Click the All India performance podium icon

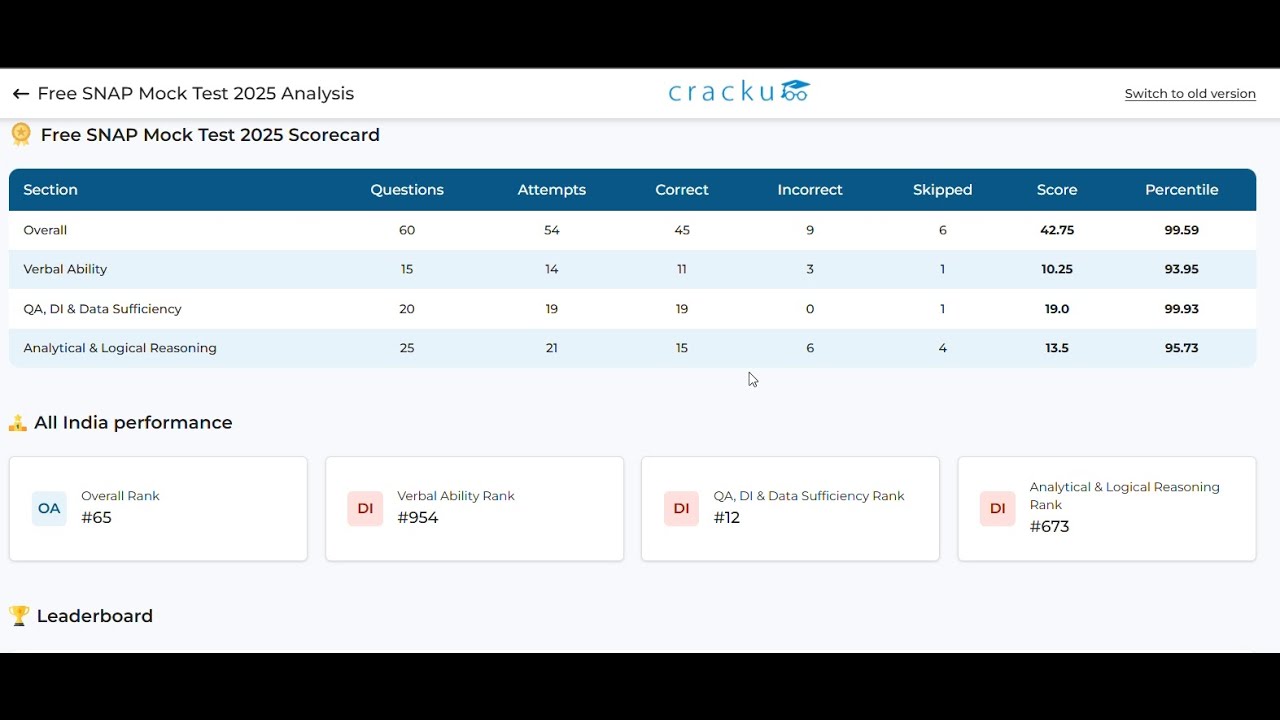tap(18, 423)
